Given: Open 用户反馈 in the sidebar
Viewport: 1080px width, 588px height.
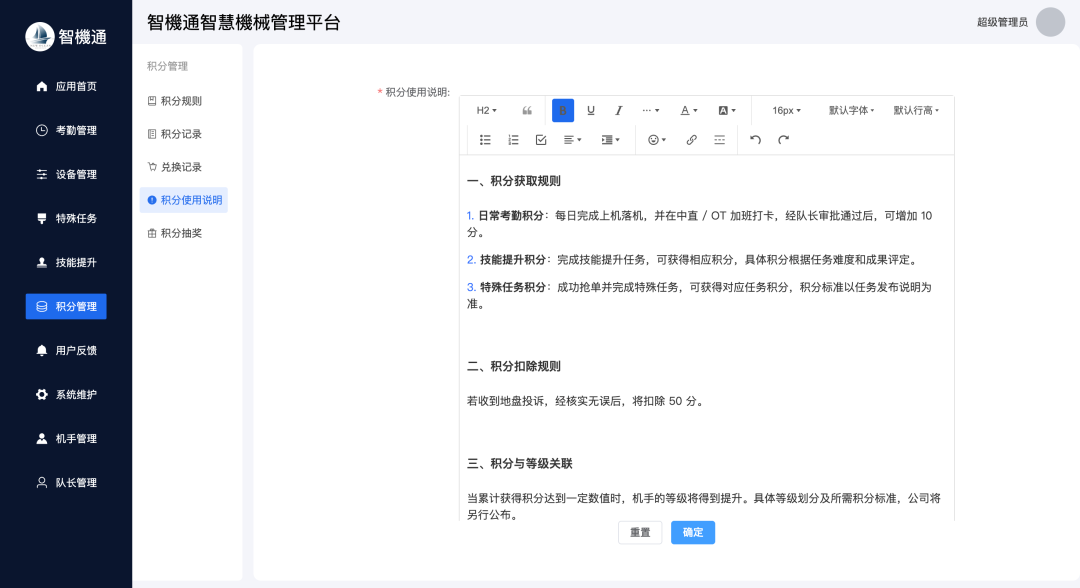Looking at the screenshot, I should point(66,350).
